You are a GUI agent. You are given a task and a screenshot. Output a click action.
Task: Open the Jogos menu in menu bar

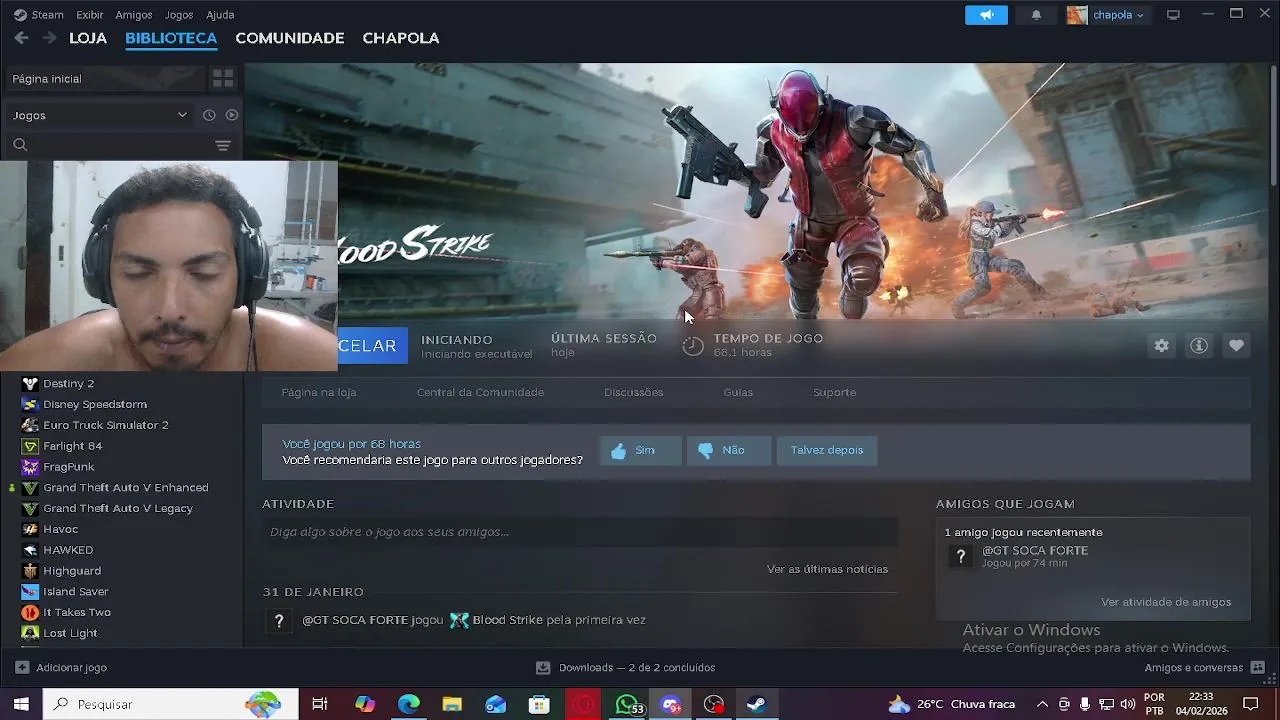point(179,15)
